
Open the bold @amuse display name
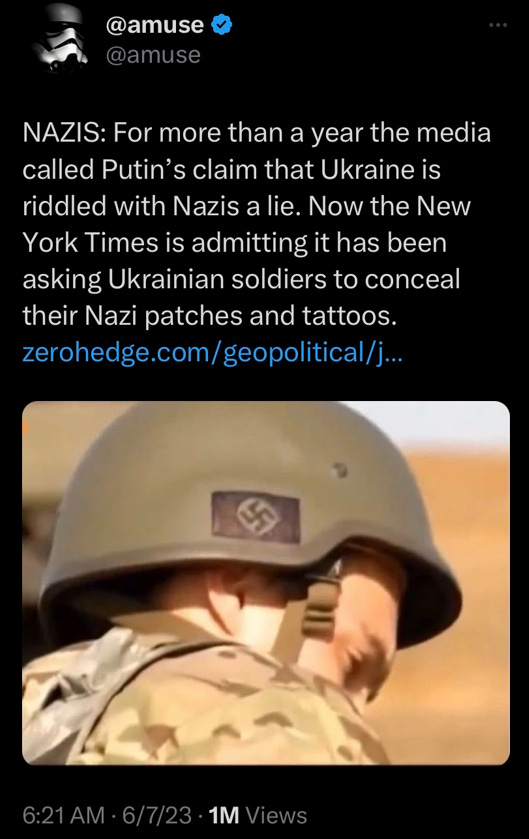155,25
